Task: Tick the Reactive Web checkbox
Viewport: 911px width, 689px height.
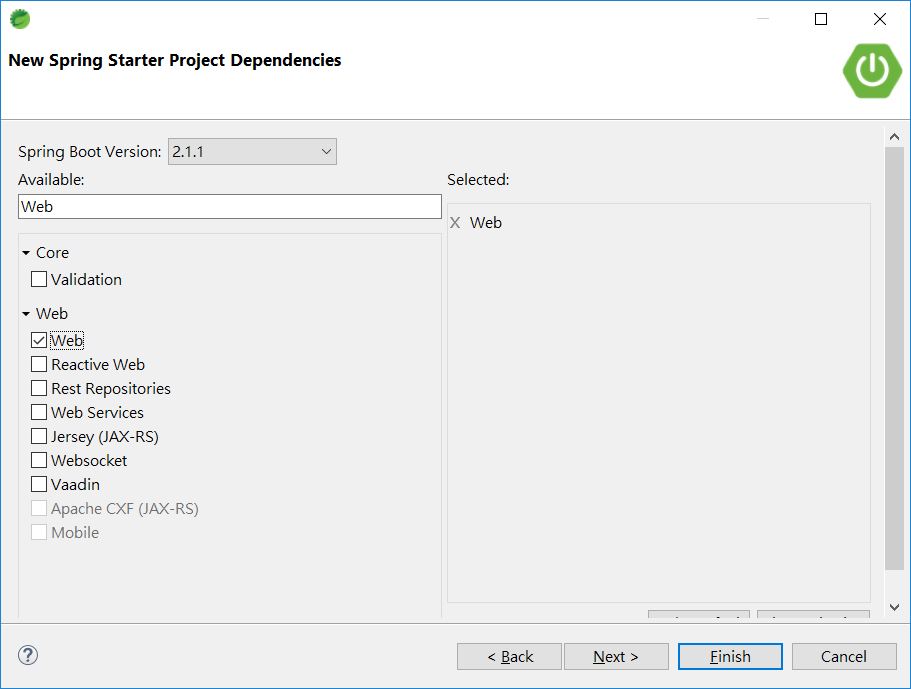Action: [39, 364]
